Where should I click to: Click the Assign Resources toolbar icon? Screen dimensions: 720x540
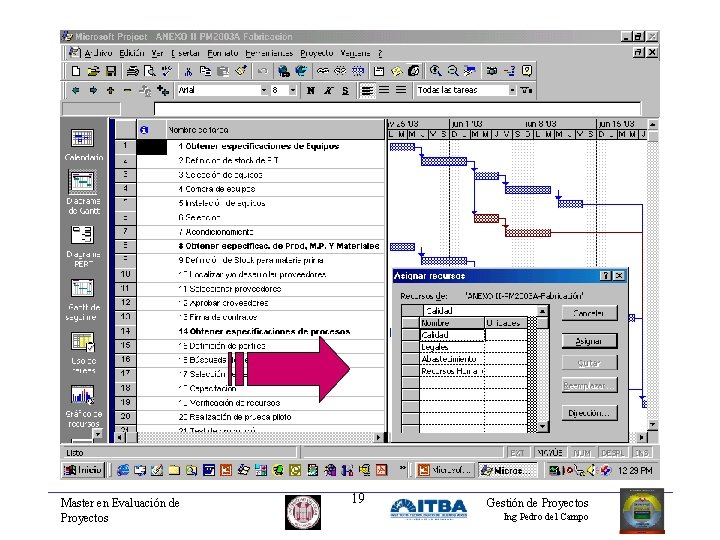[x=414, y=71]
